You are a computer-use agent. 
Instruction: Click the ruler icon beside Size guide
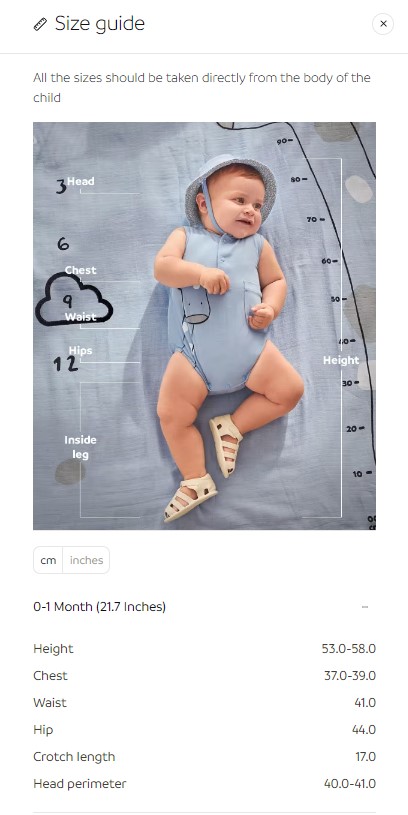click(40, 24)
